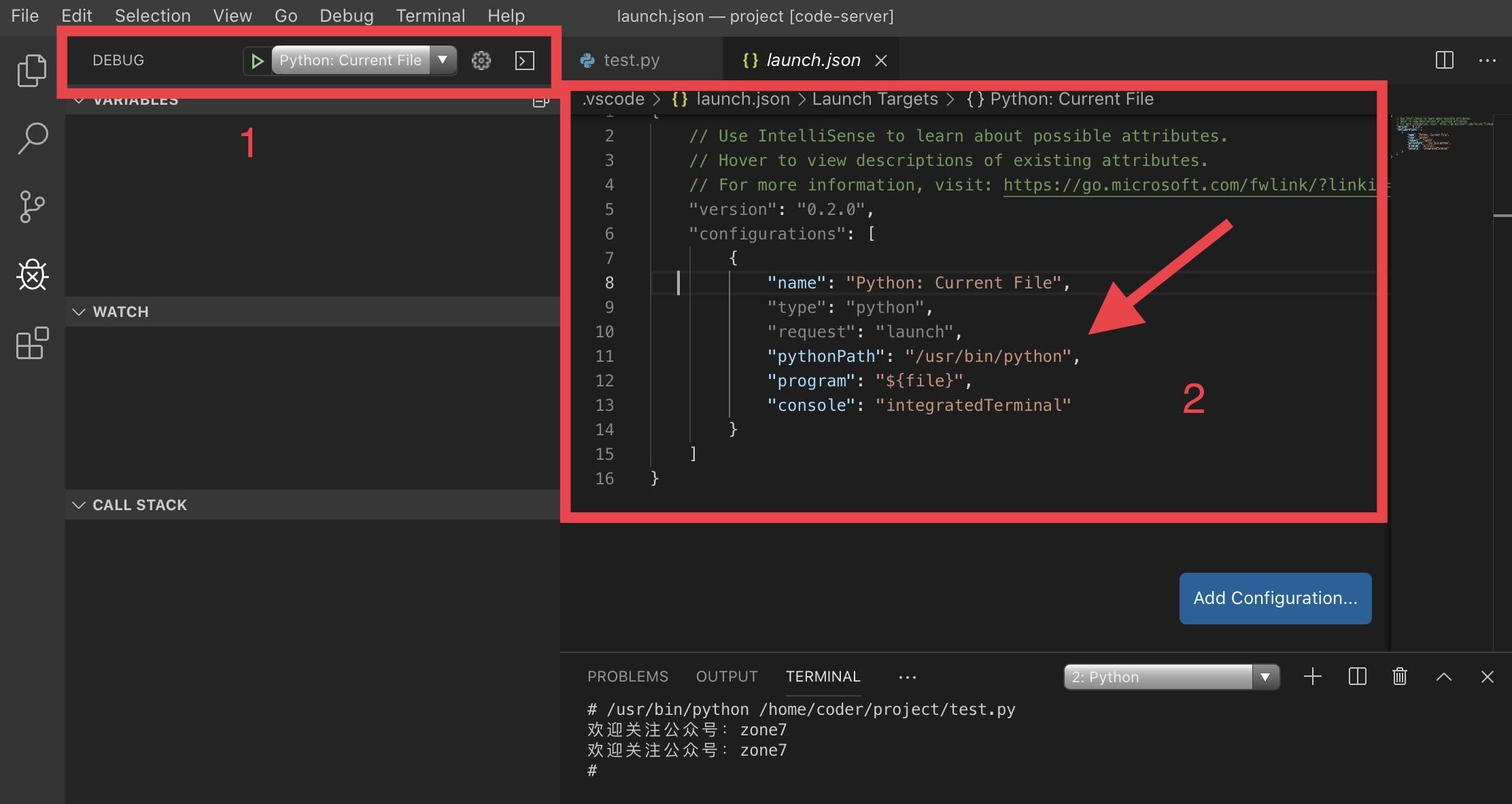
Task: Switch to the test.py tab
Action: (630, 61)
